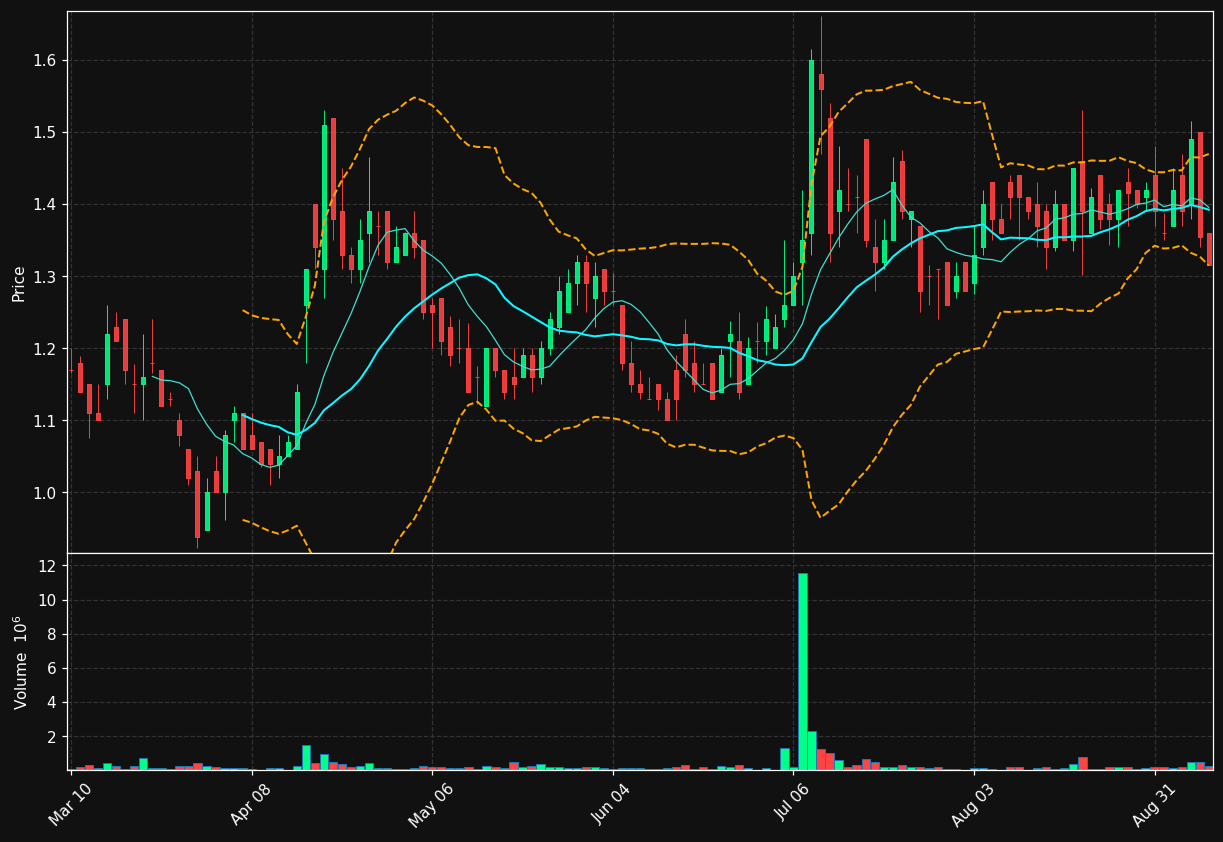The width and height of the screenshot is (1223, 842).
Task: Click the Apr 08 date label
Action: (x=251, y=804)
